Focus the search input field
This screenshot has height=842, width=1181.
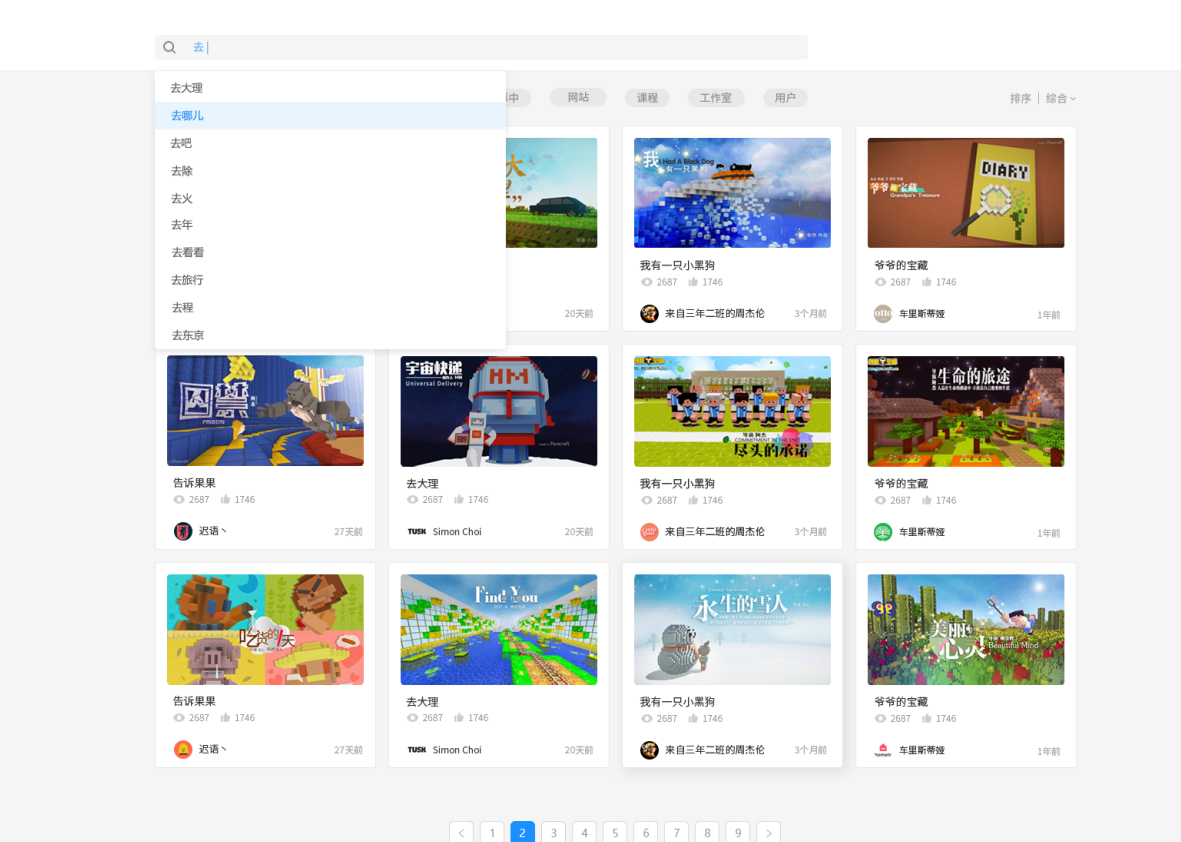pos(481,47)
